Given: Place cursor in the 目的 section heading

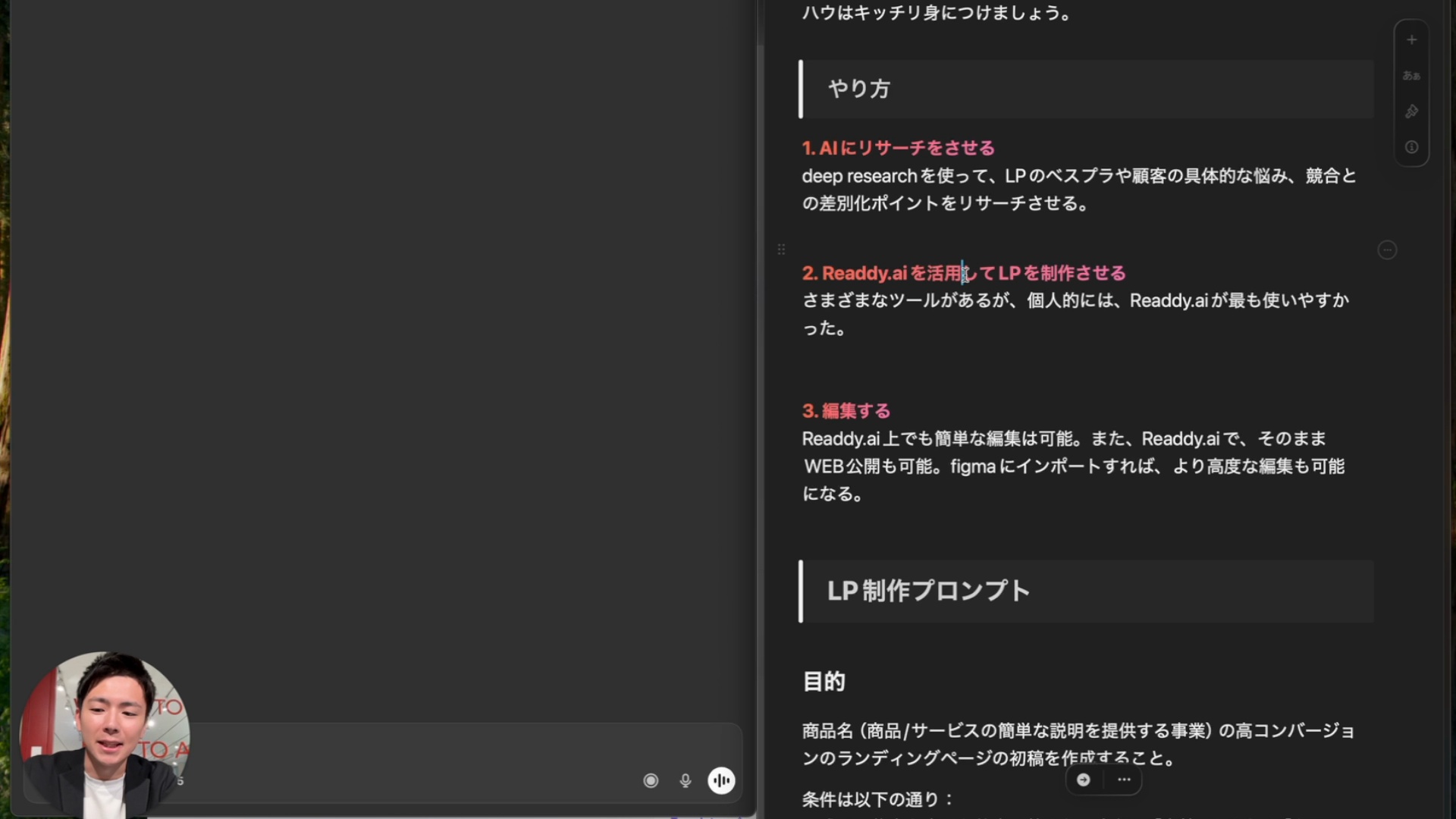Looking at the screenshot, I should pos(824,682).
